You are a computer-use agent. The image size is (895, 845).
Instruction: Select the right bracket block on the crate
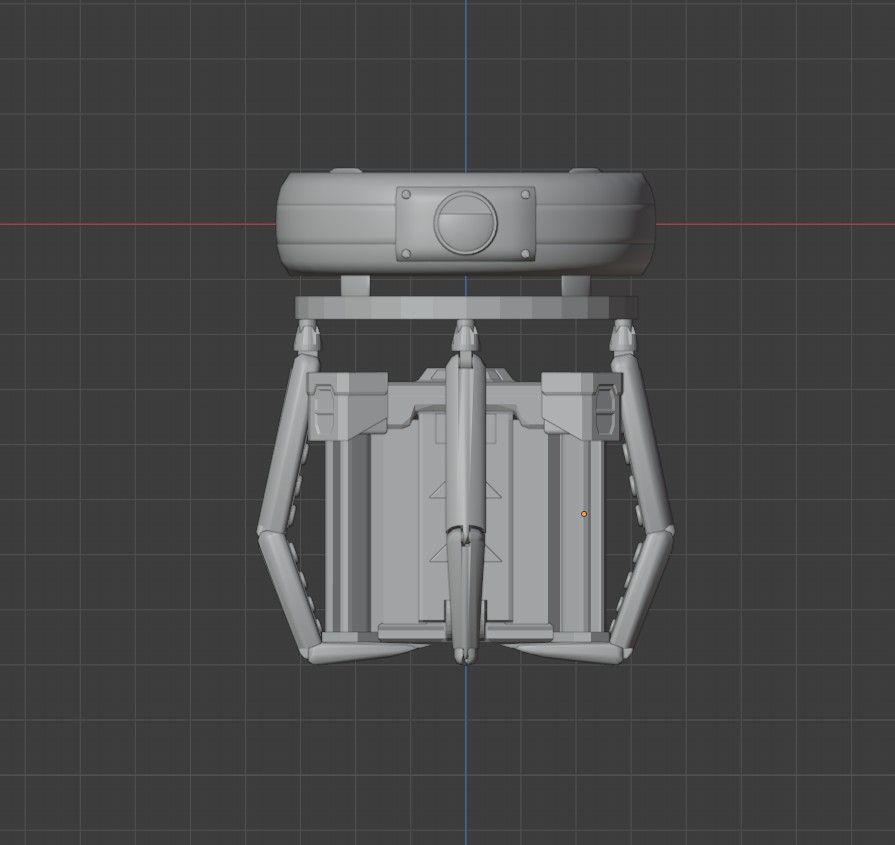581,407
